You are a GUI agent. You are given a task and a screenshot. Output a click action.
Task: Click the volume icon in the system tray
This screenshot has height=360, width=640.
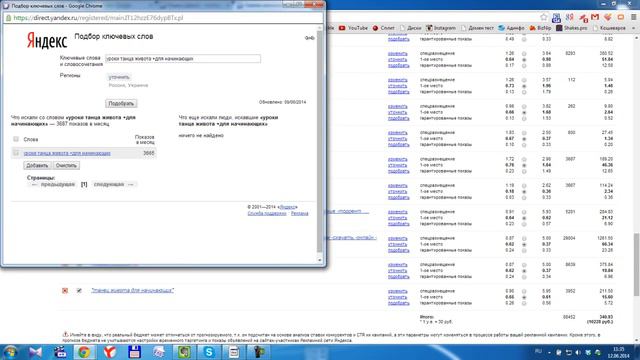578,352
